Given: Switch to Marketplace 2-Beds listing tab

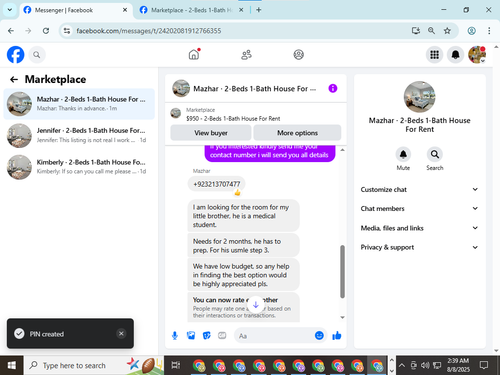Looking at the screenshot, I should click(192, 10).
